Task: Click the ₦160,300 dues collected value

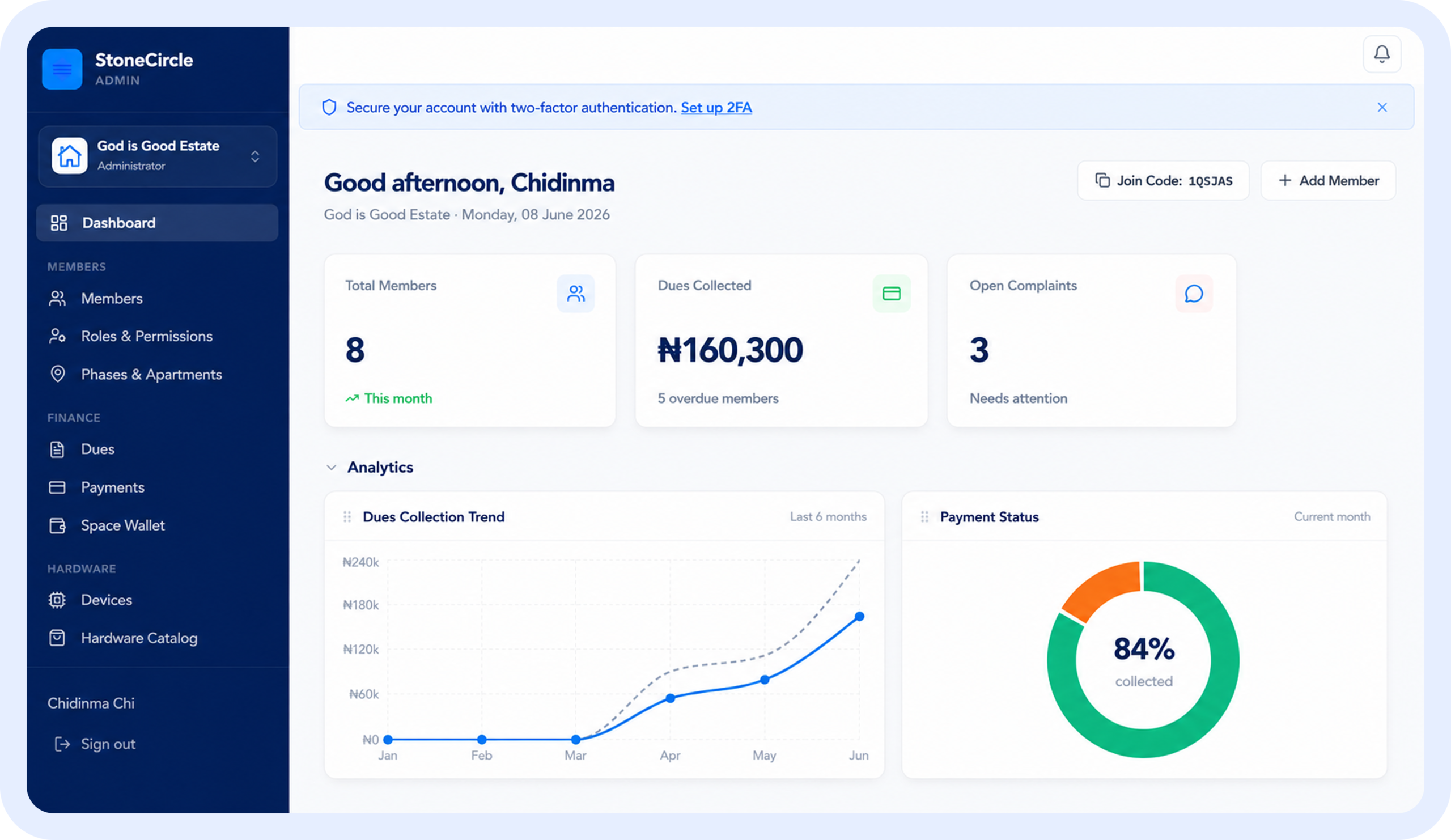Action: point(730,350)
